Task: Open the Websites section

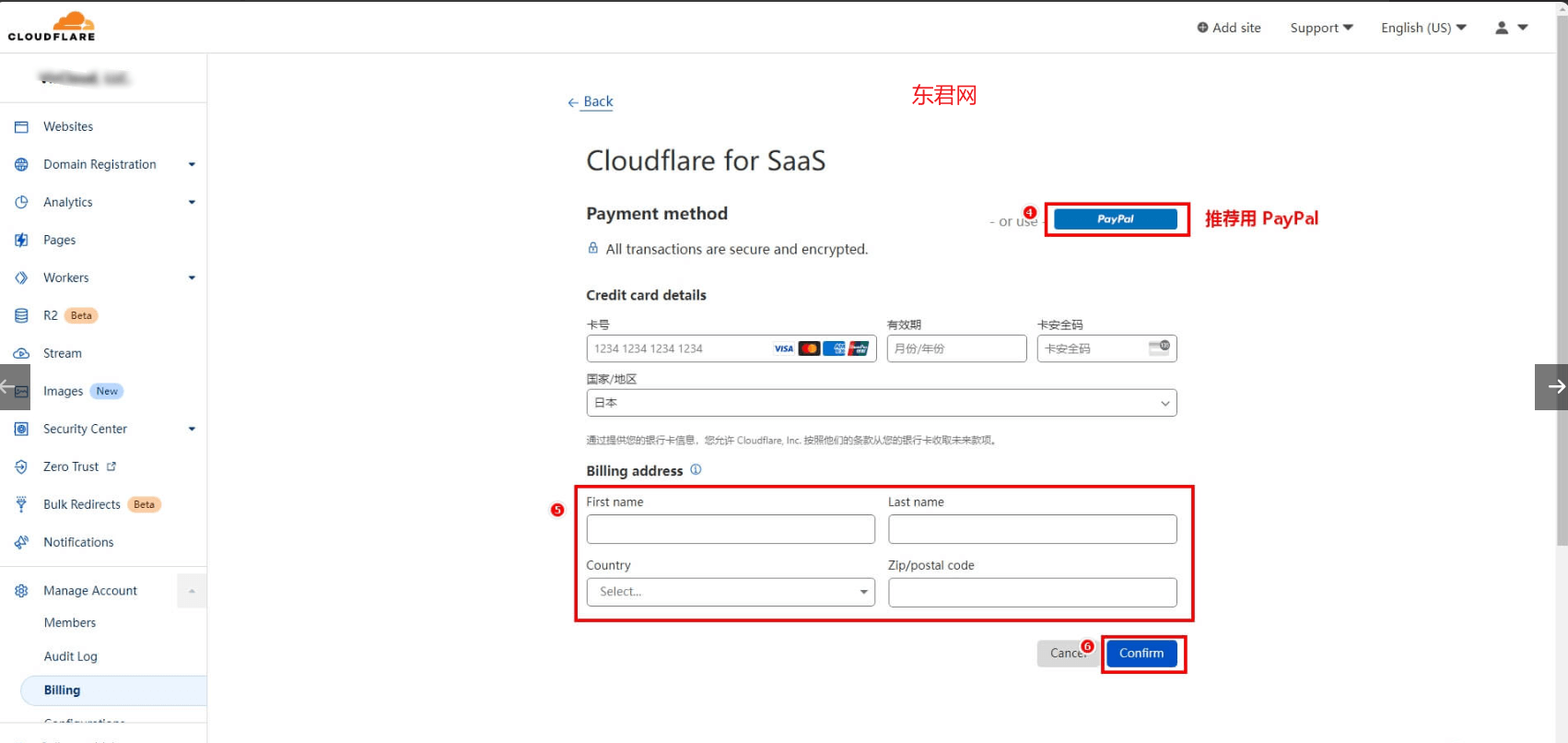Action: pyautogui.click(x=68, y=126)
